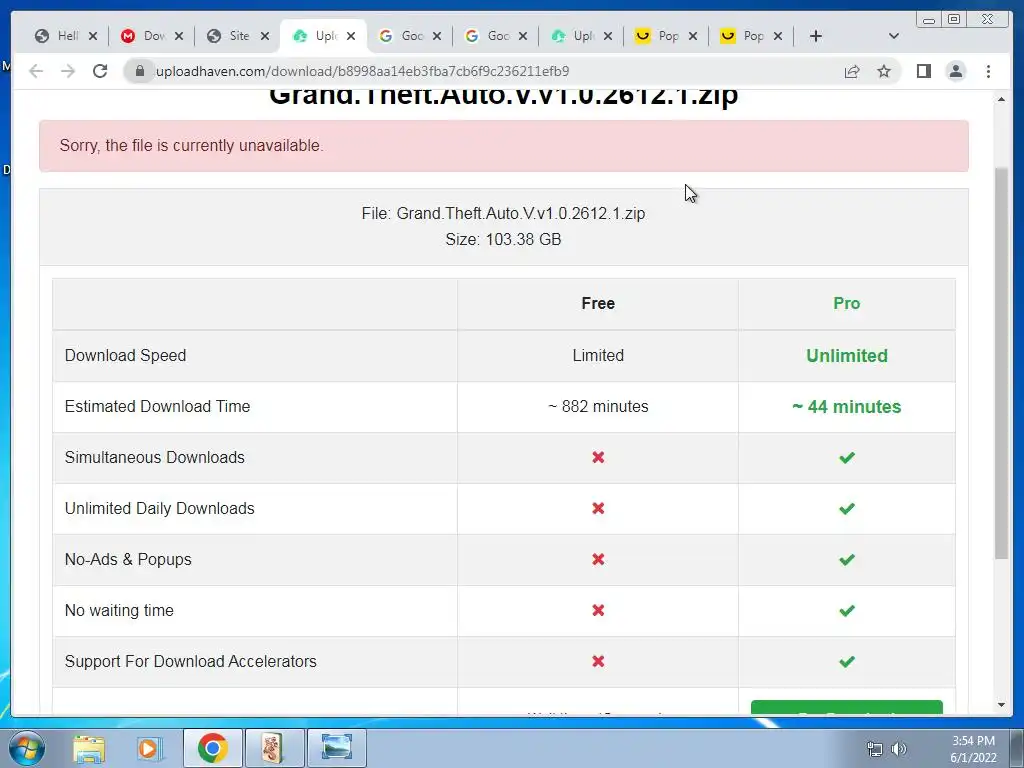Open the Windows Start menu orb
The width and height of the screenshot is (1024, 768).
coord(27,748)
